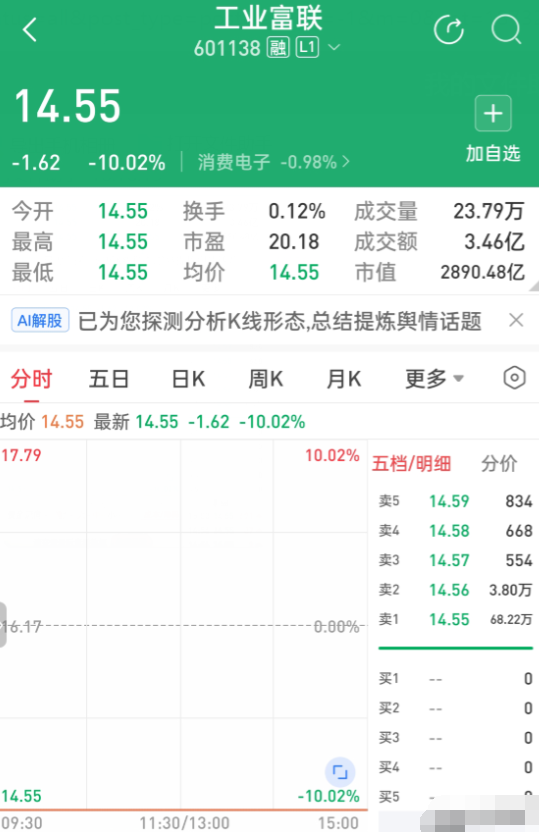Tap the left edge drawer handle
539x832 pixels.
3,625
